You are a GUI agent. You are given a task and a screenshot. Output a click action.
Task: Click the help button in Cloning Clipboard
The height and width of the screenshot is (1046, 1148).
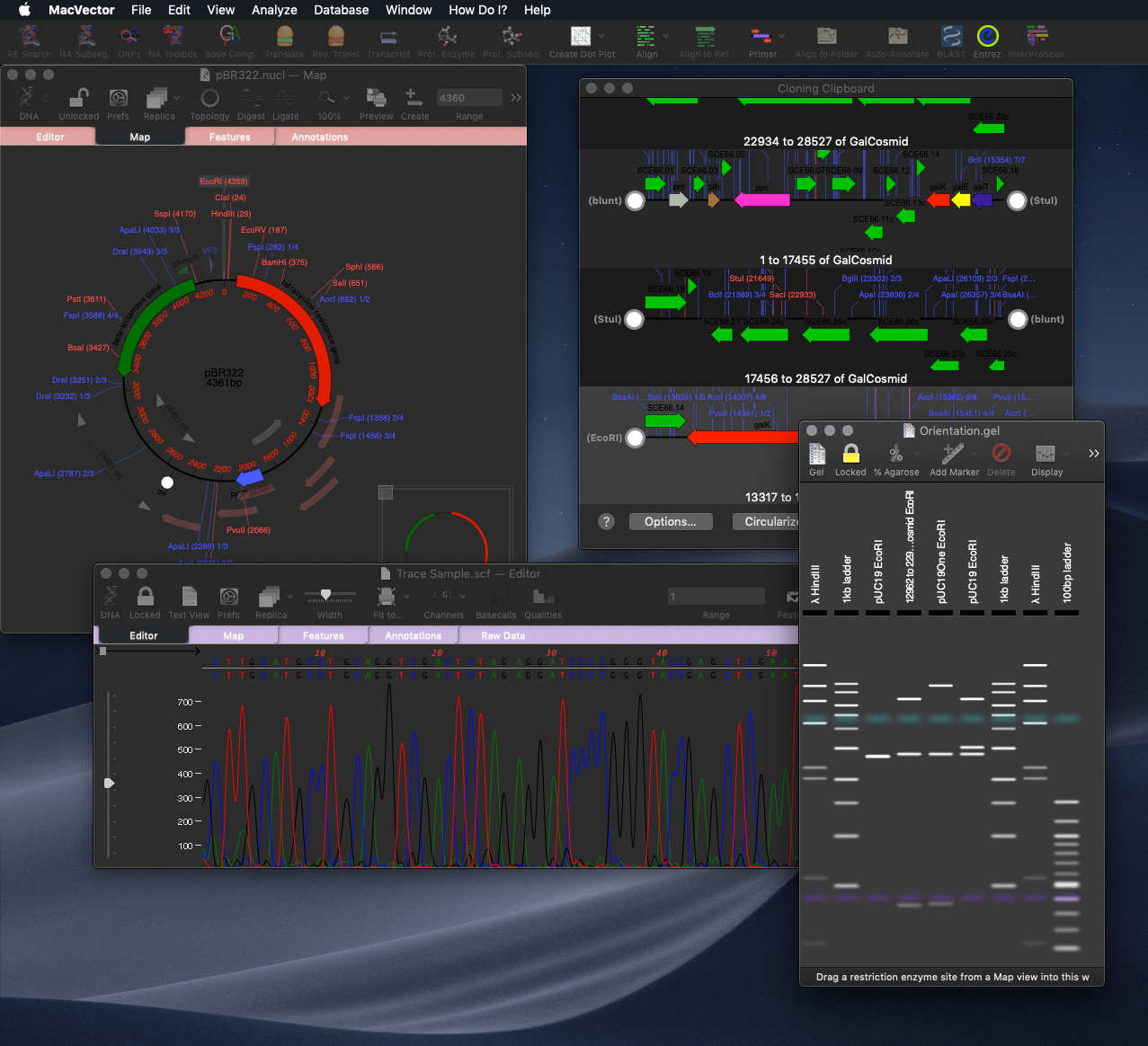pos(607,521)
